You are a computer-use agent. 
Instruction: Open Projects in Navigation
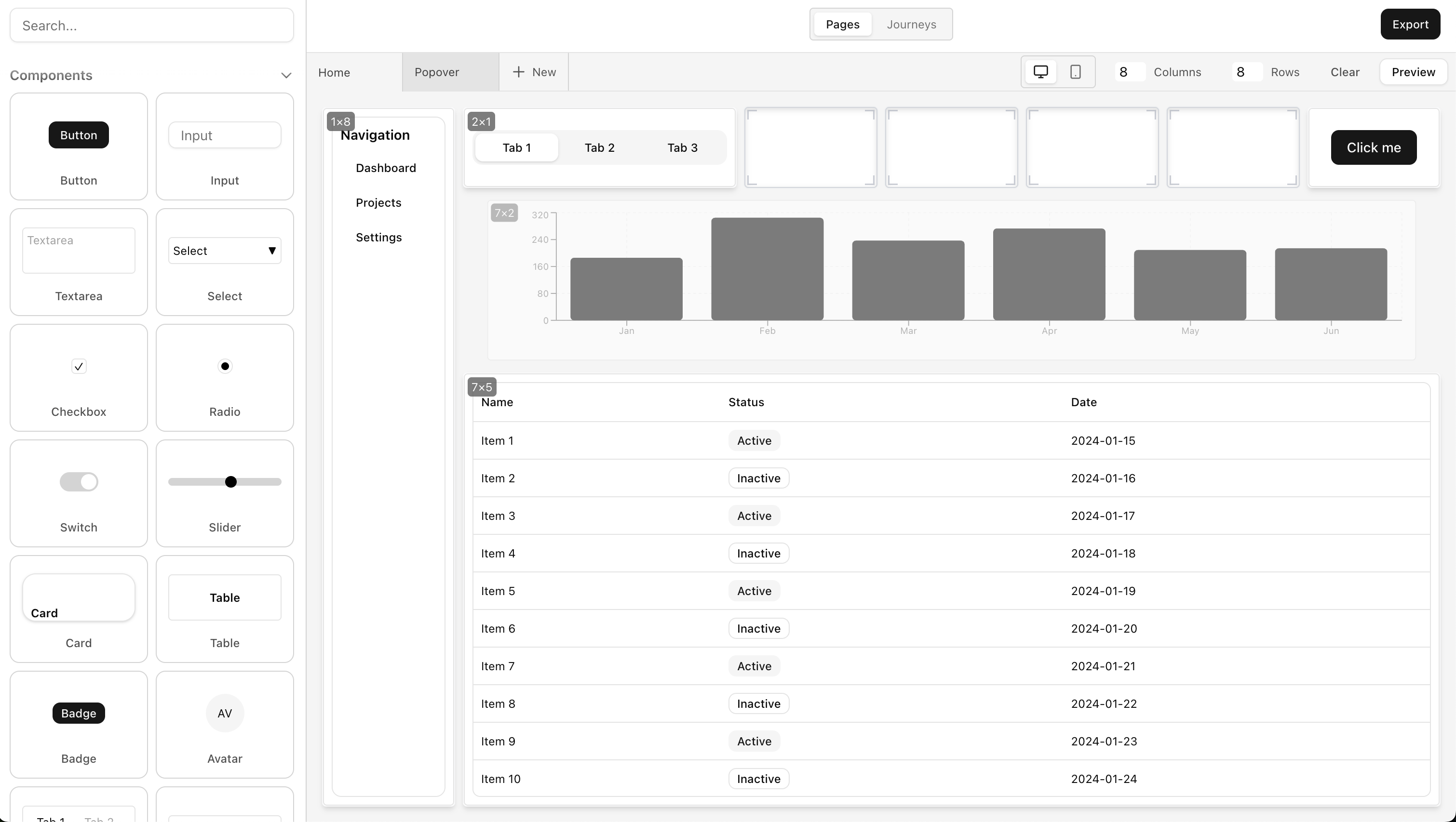[x=378, y=202]
